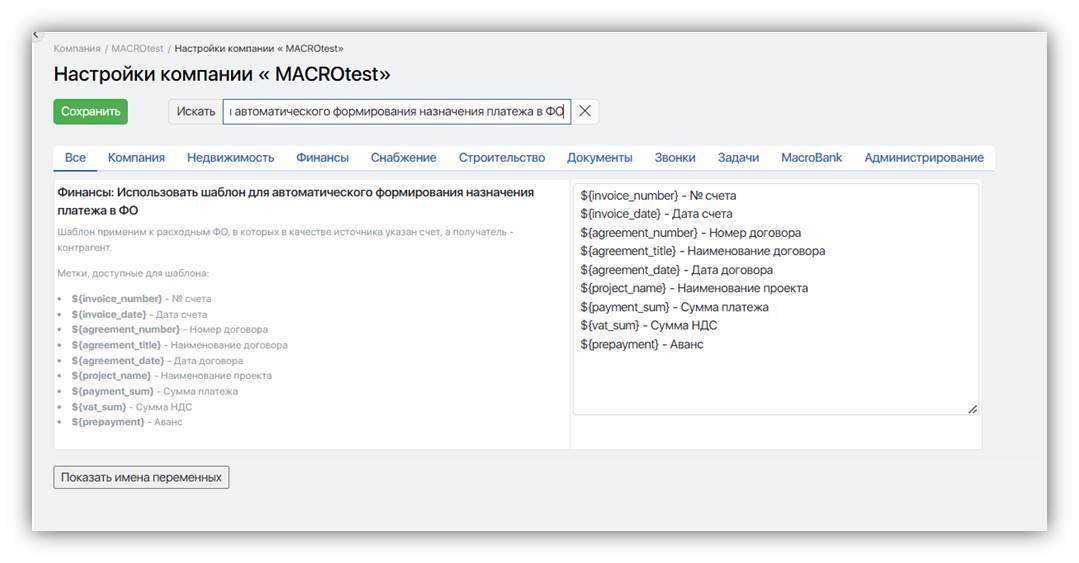Click the textarea resize handle corner
Viewport: 1079px width, 563px height.
pyautogui.click(x=972, y=408)
